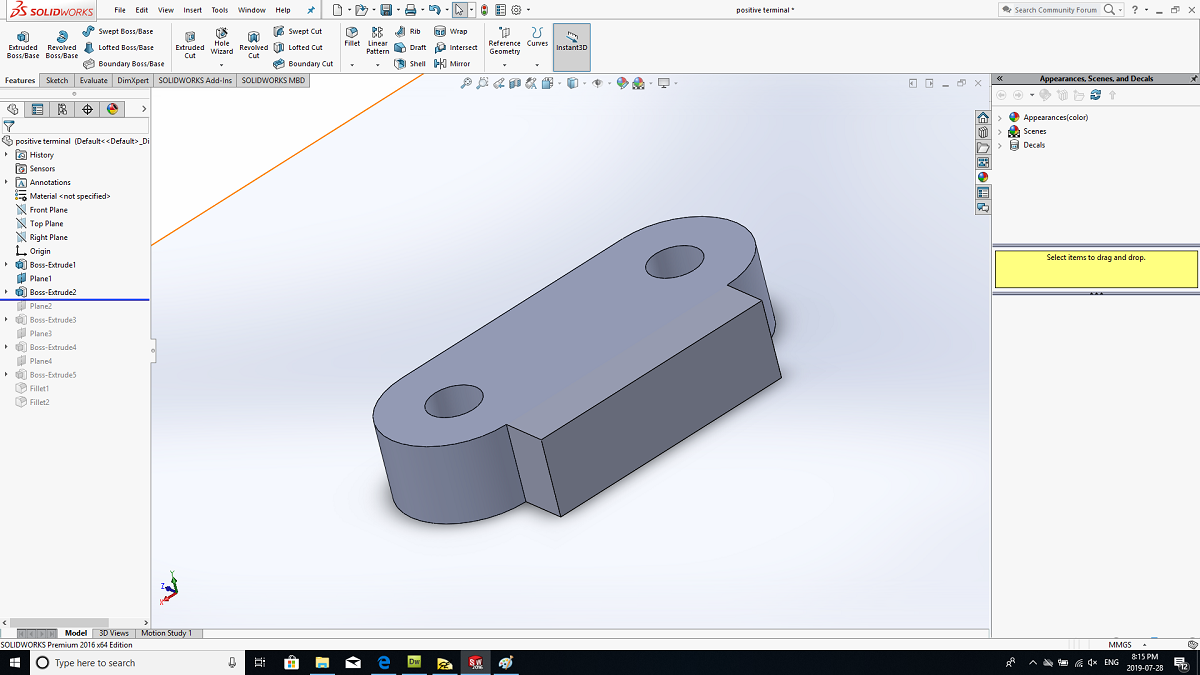Expand the Appearances(color) node

(1000, 118)
